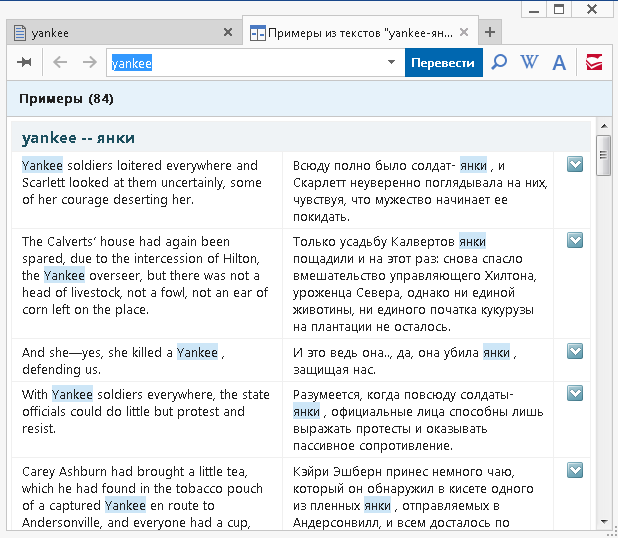Image resolution: width=618 pixels, height=538 pixels.
Task: Go forward with the right arrow
Action: click(90, 62)
